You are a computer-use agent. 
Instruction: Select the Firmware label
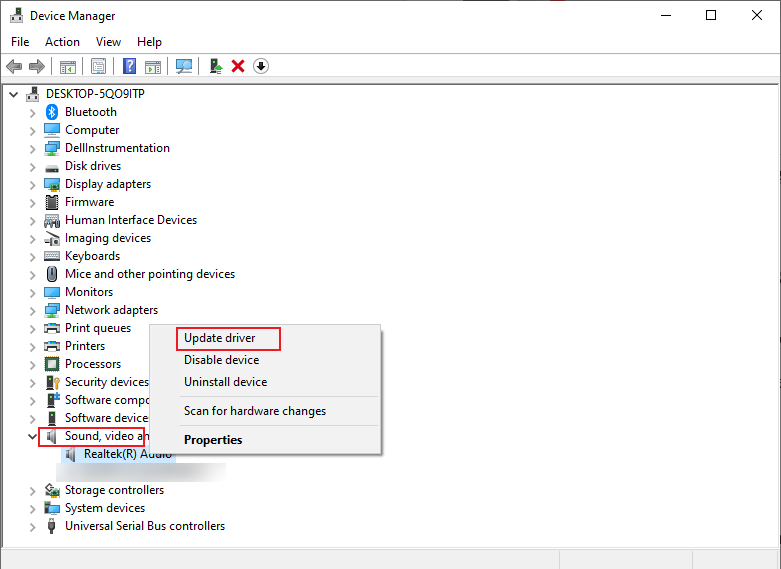[90, 202]
